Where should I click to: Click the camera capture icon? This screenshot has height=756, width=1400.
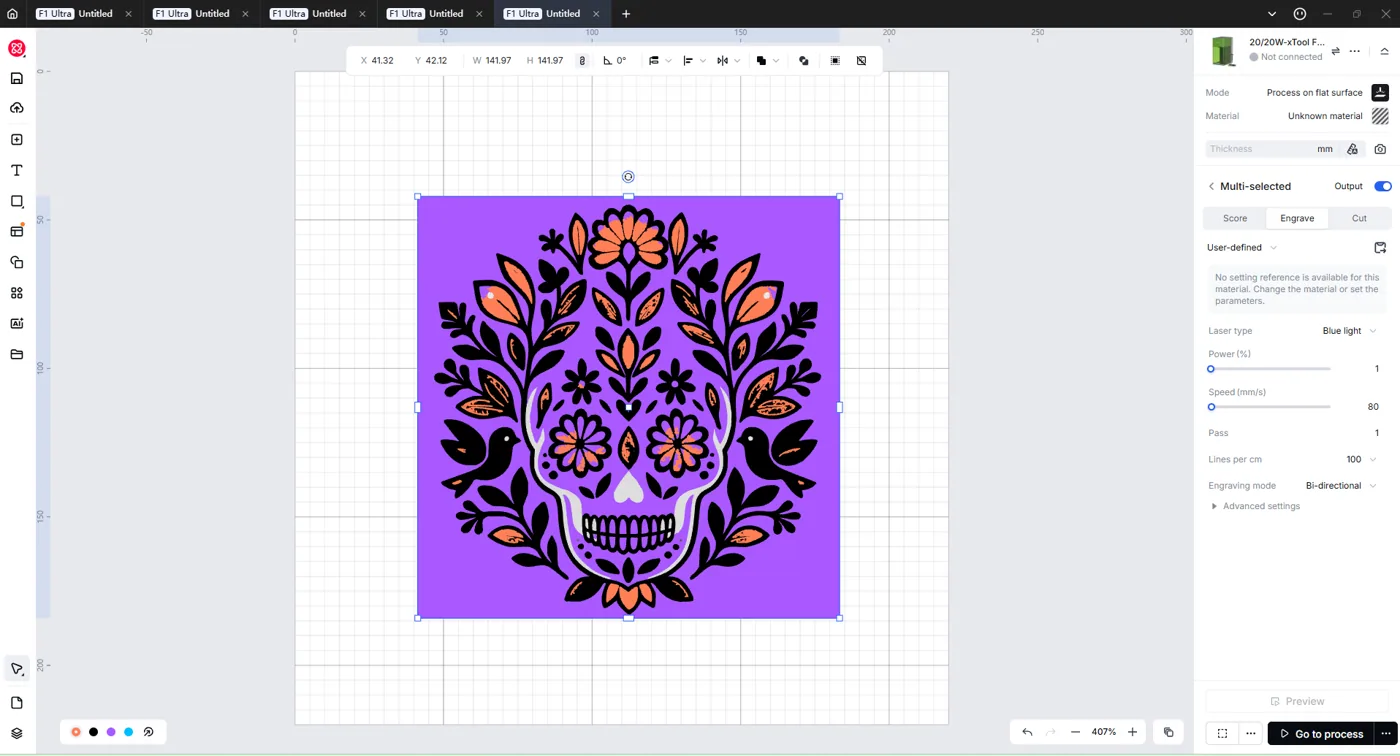(1380, 149)
